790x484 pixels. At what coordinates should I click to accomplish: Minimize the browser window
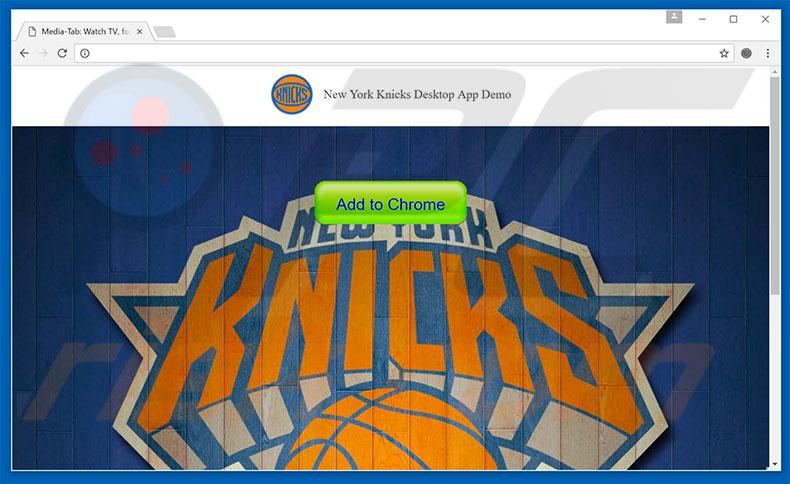[x=702, y=19]
